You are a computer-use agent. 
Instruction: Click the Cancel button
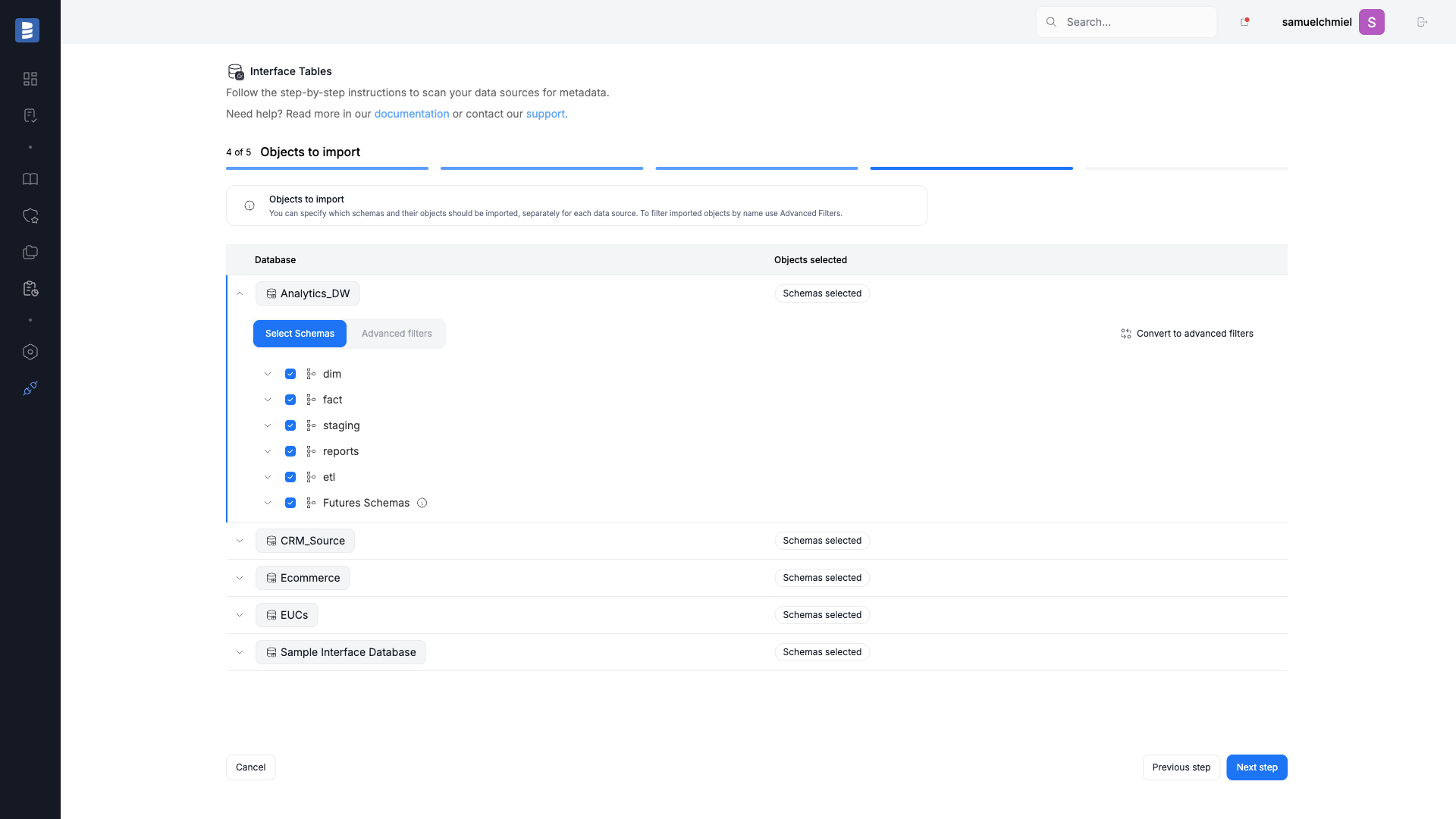[250, 767]
